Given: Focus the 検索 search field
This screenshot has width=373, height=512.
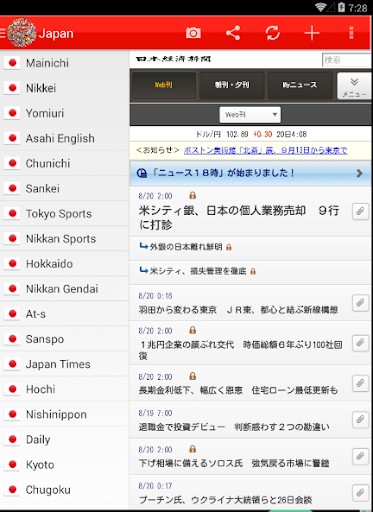Looking at the screenshot, I should [347, 60].
